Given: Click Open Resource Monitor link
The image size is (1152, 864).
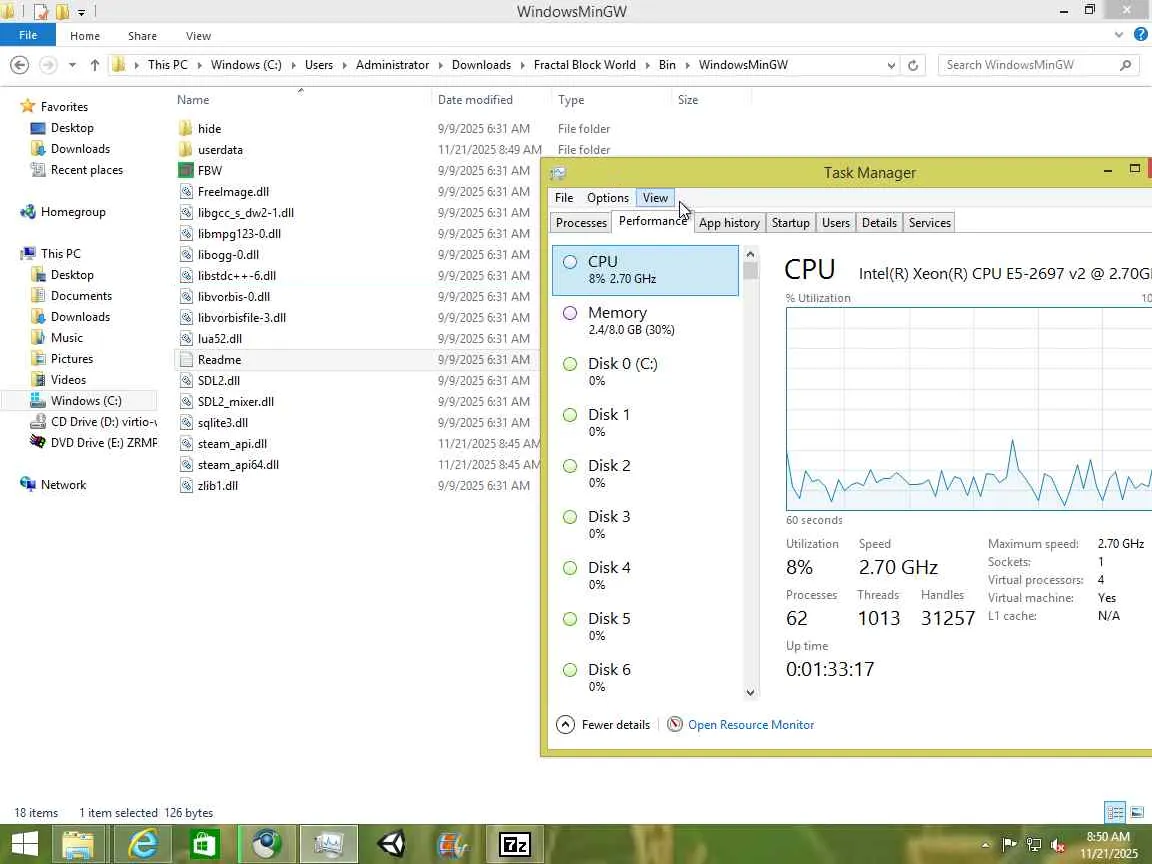Looking at the screenshot, I should coord(751,724).
